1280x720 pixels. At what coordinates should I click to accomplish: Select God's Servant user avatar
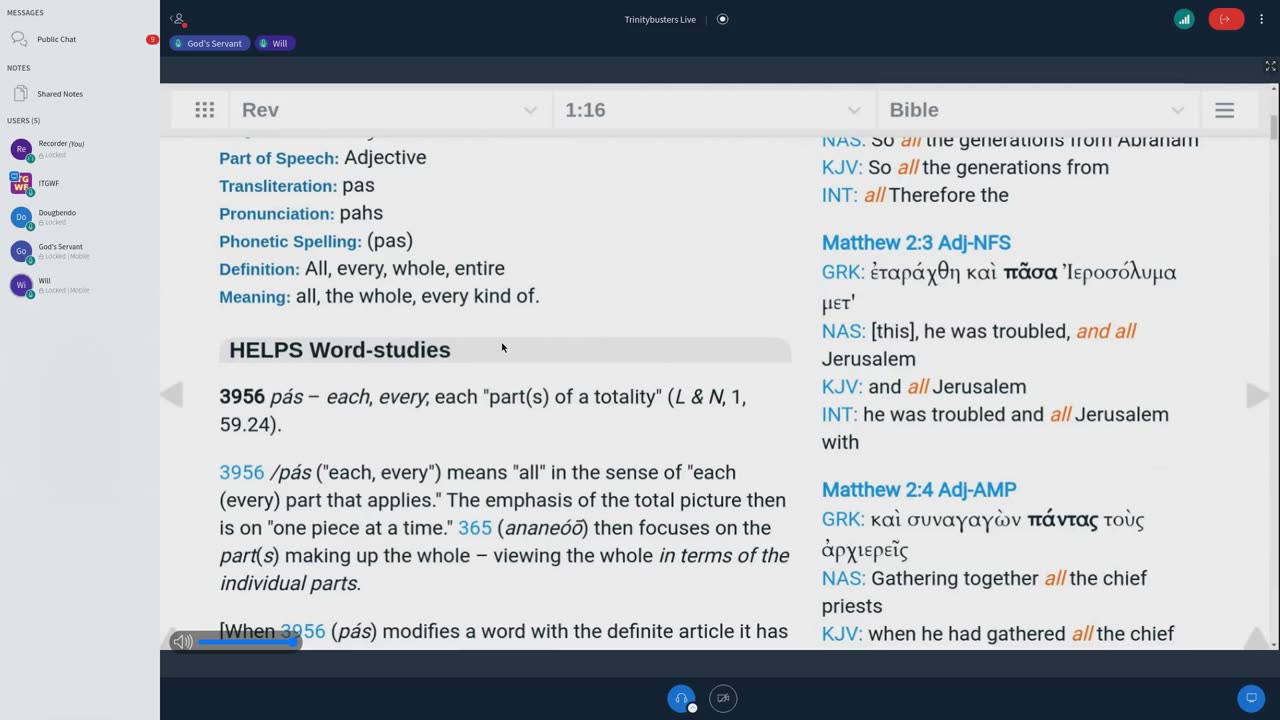pyautogui.click(x=21, y=251)
